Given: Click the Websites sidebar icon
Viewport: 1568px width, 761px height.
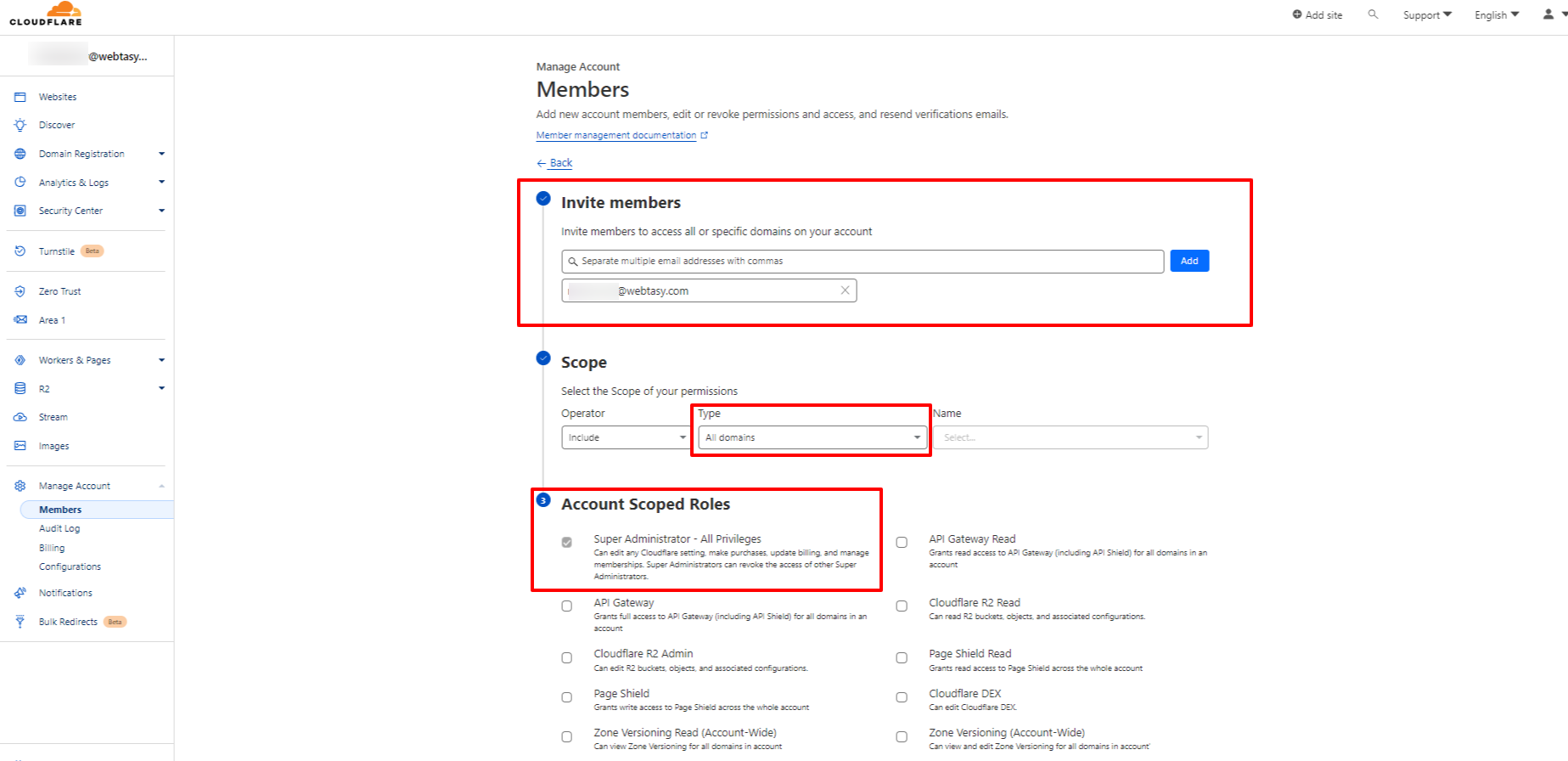Looking at the screenshot, I should point(20,97).
